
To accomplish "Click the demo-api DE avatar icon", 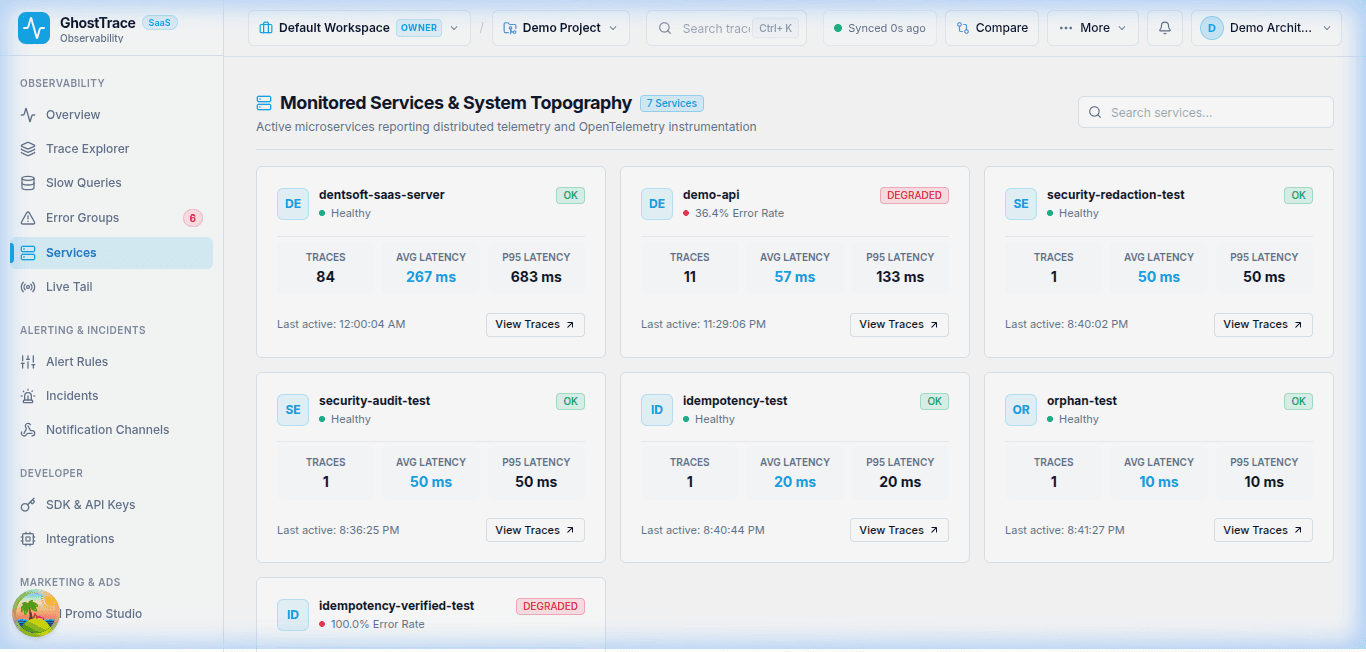I will [x=657, y=204].
